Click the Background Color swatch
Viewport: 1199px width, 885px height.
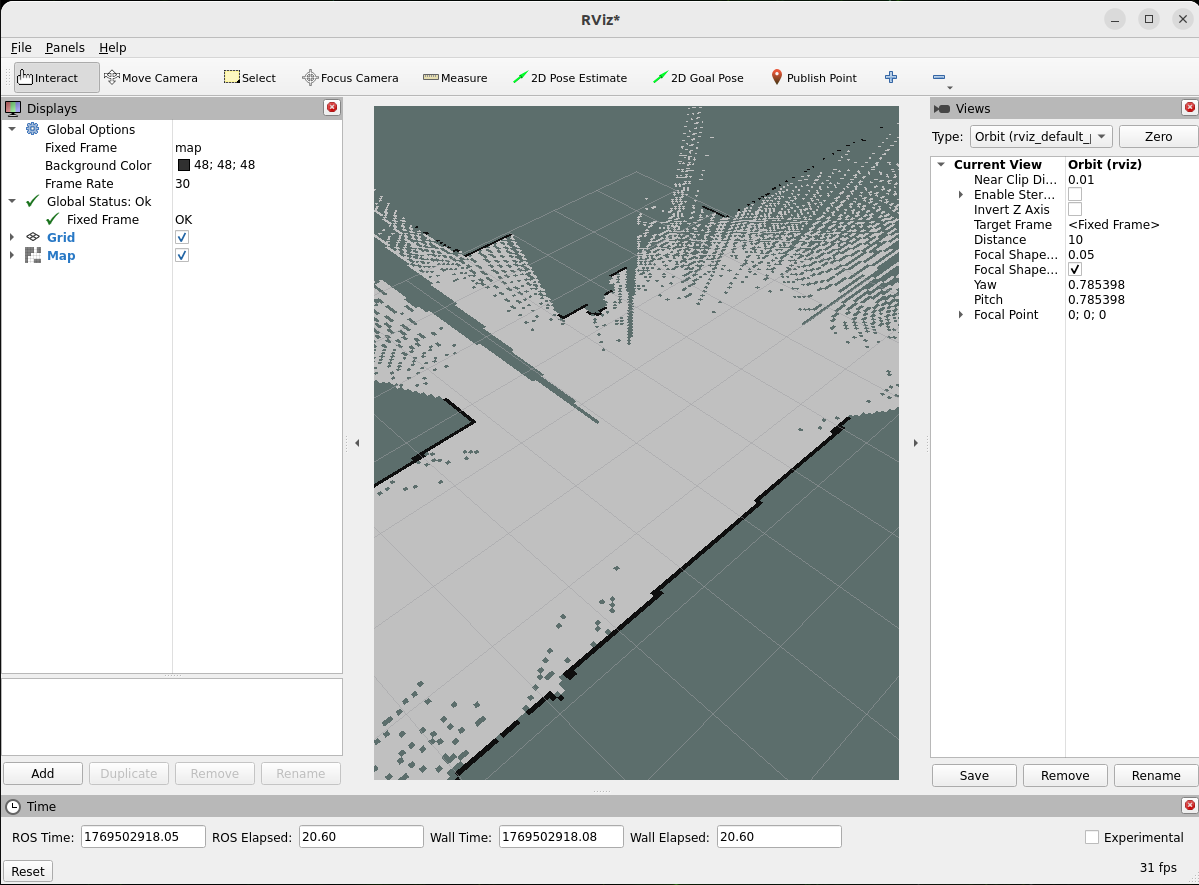(x=184, y=165)
